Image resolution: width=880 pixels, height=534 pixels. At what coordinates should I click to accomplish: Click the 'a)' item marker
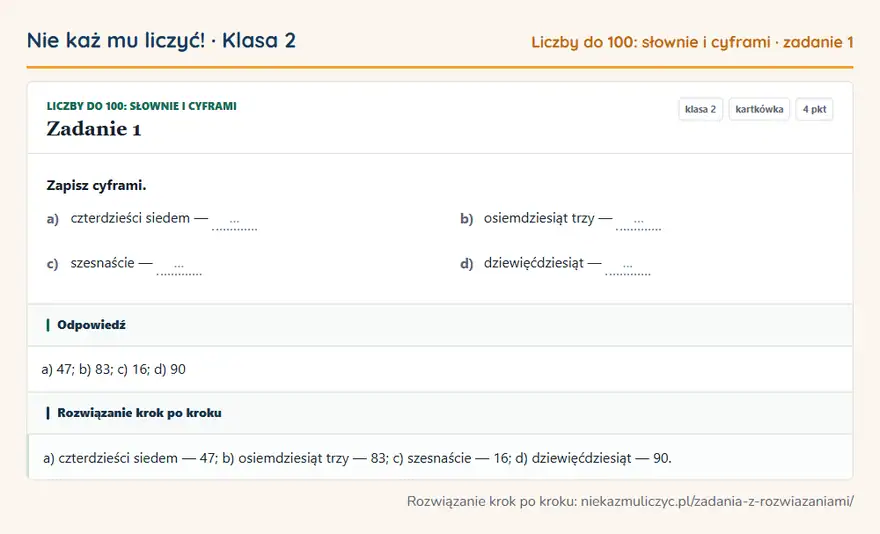[x=53, y=219]
